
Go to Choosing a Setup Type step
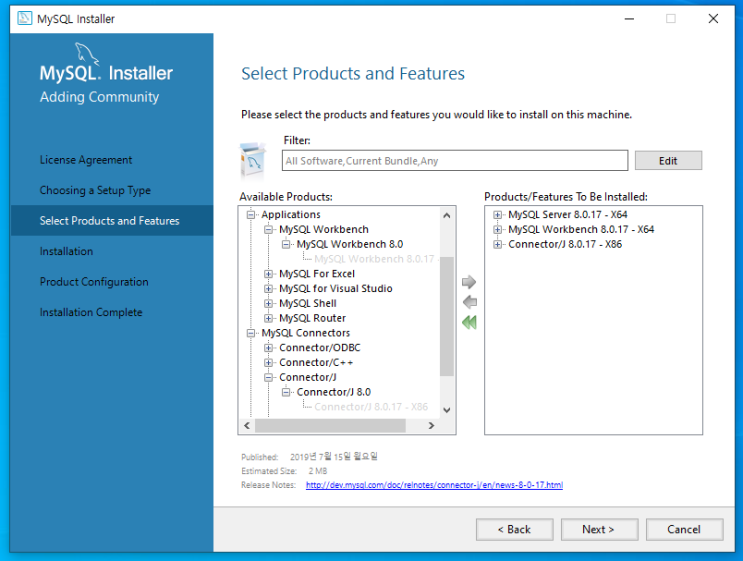[95, 190]
